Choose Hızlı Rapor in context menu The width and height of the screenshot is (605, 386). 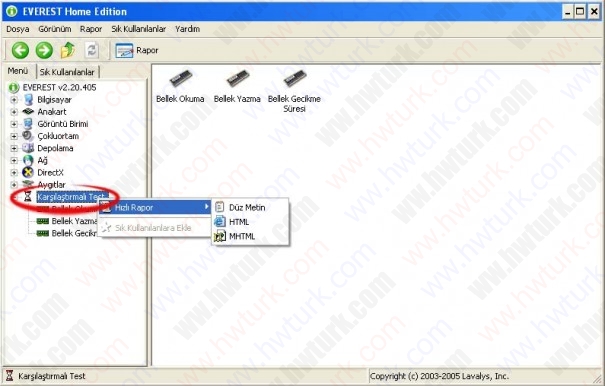coord(155,208)
